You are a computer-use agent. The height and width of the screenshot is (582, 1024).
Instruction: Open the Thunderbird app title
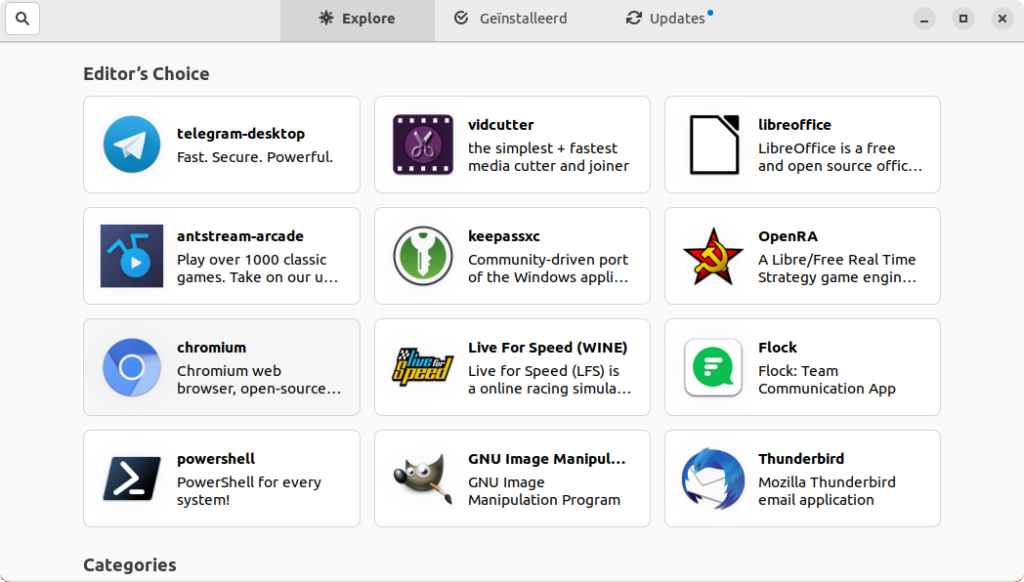801,459
